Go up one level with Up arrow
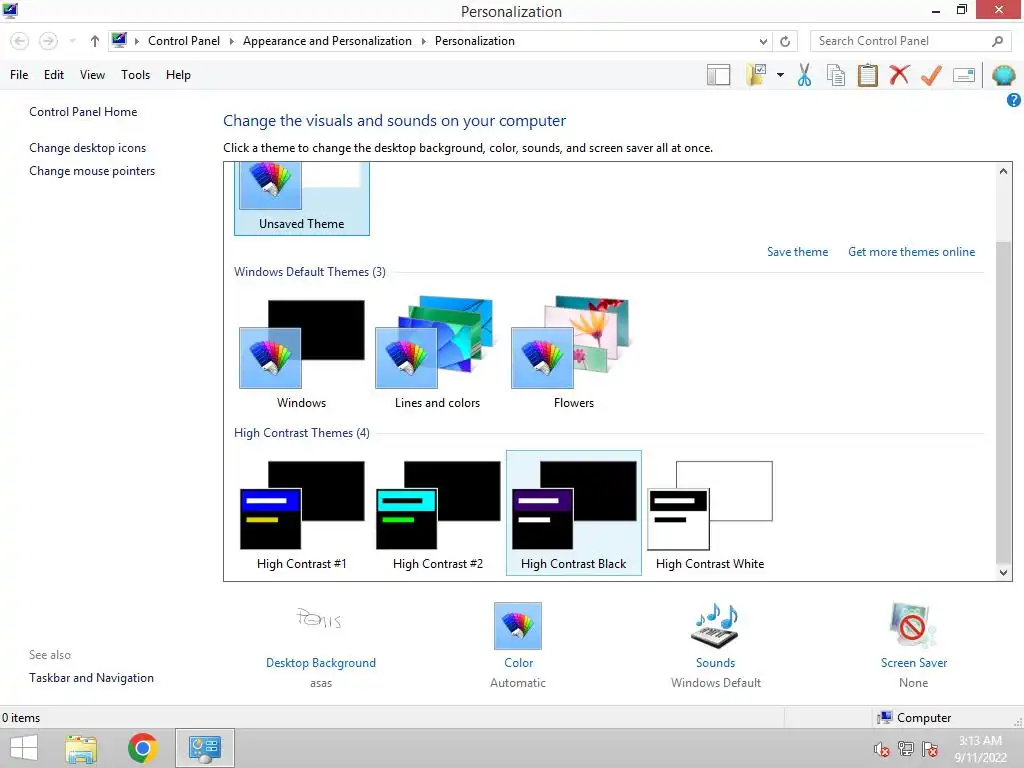This screenshot has width=1024, height=768. click(95, 41)
